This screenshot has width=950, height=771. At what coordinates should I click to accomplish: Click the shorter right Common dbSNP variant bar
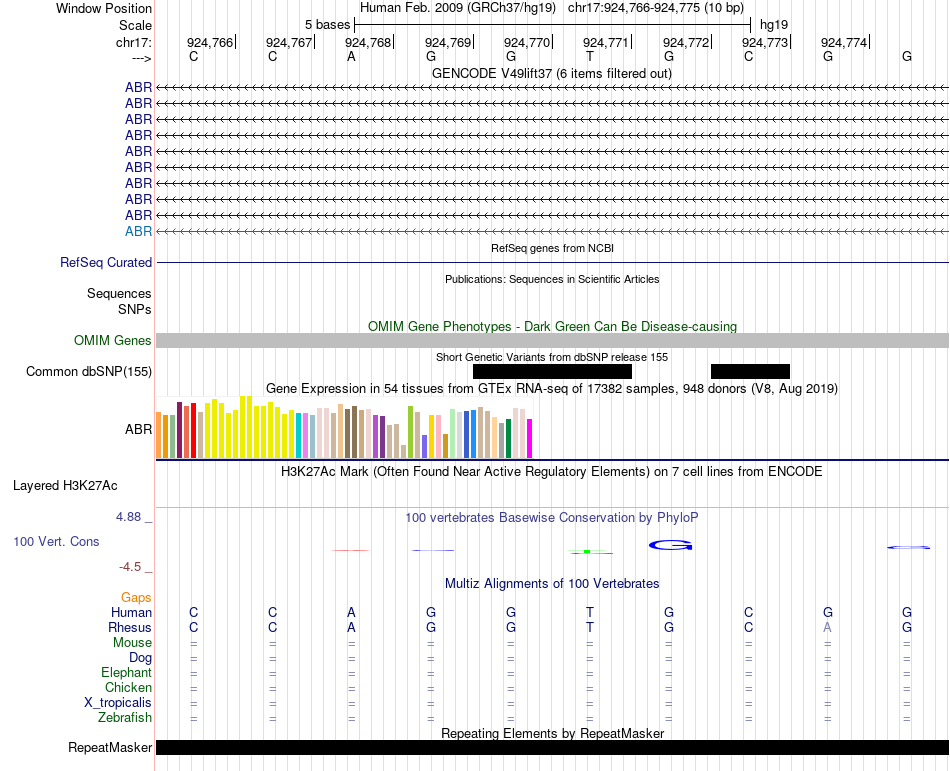pos(750,371)
